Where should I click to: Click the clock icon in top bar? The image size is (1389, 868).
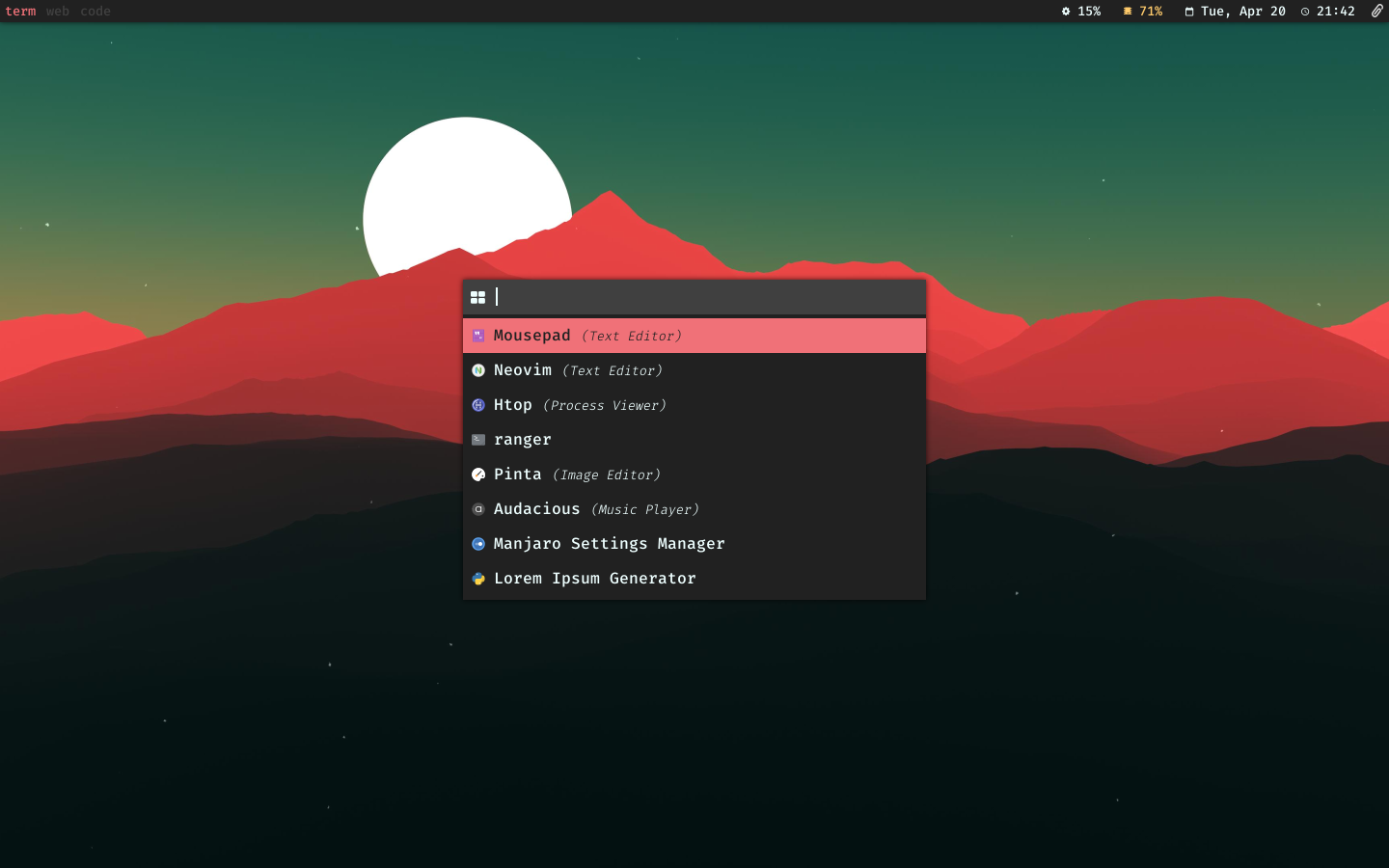coord(1305,12)
